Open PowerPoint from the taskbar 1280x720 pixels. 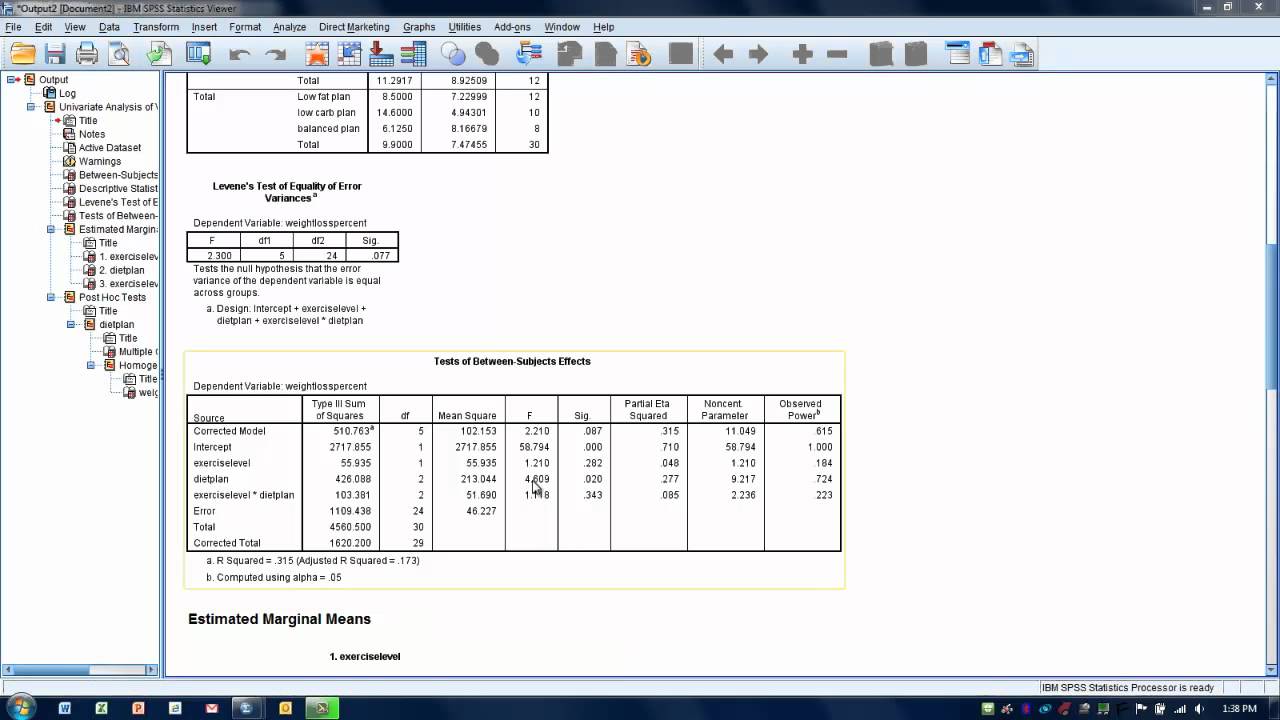point(138,708)
